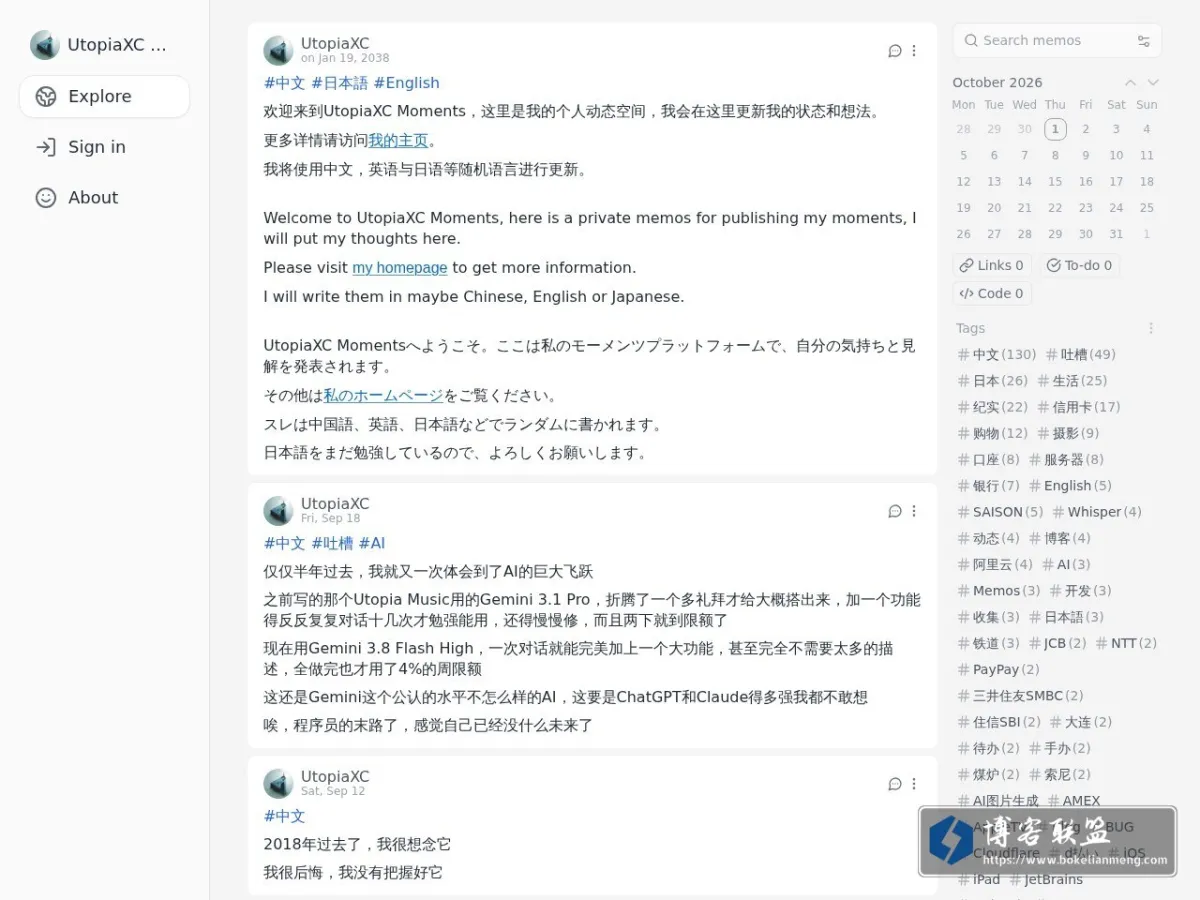The width and height of the screenshot is (1200, 900).
Task: Open more options on Fri, Sep 18 memo
Action: click(914, 511)
